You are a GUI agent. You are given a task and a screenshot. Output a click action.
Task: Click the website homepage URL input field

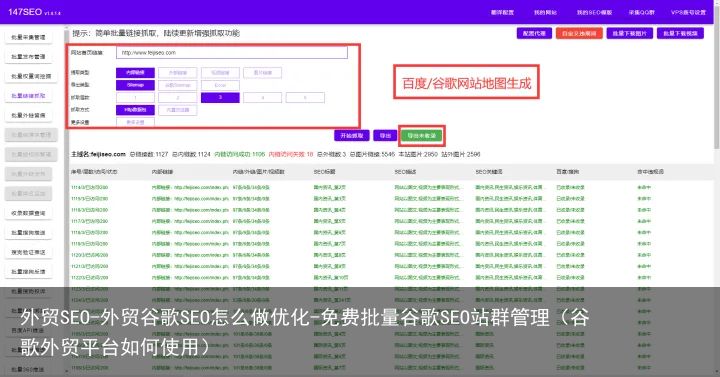[232, 53]
